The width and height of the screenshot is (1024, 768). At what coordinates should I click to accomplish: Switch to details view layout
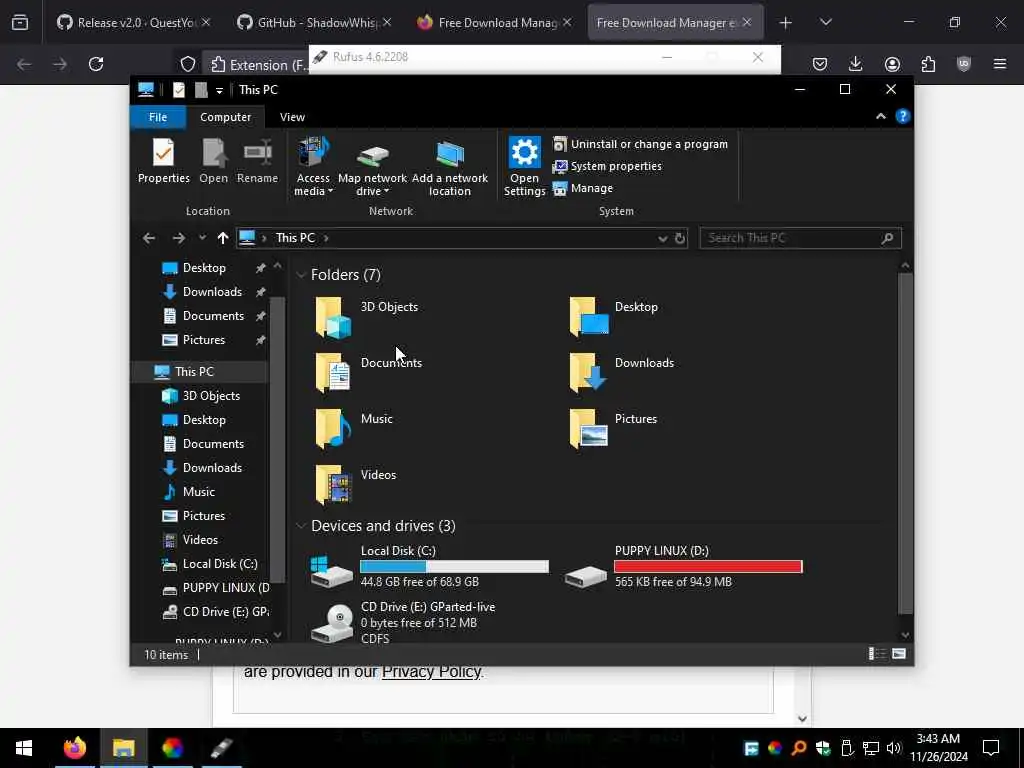pyautogui.click(x=877, y=654)
